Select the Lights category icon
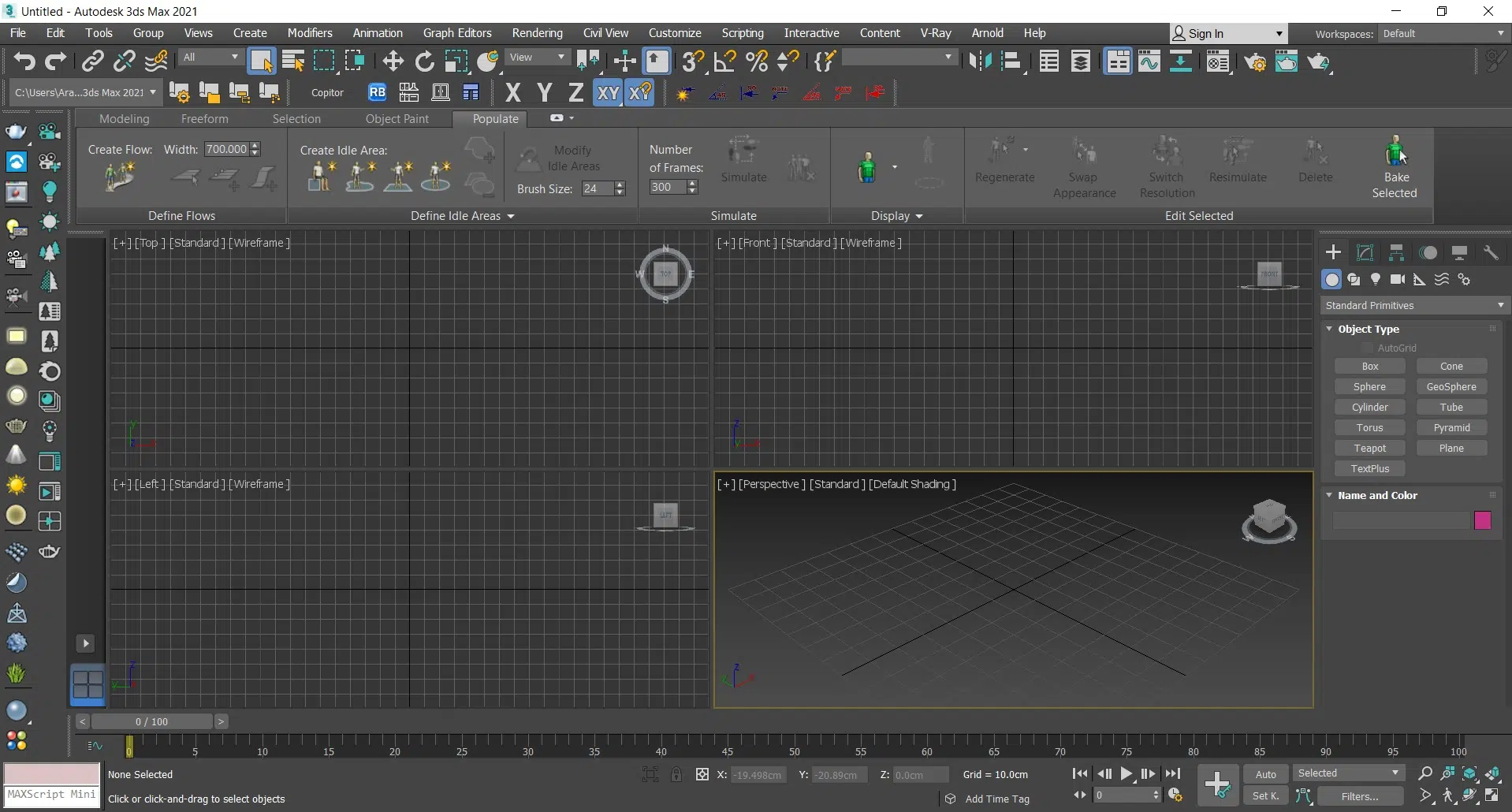Screen dimensions: 1512x812 coord(1376,280)
